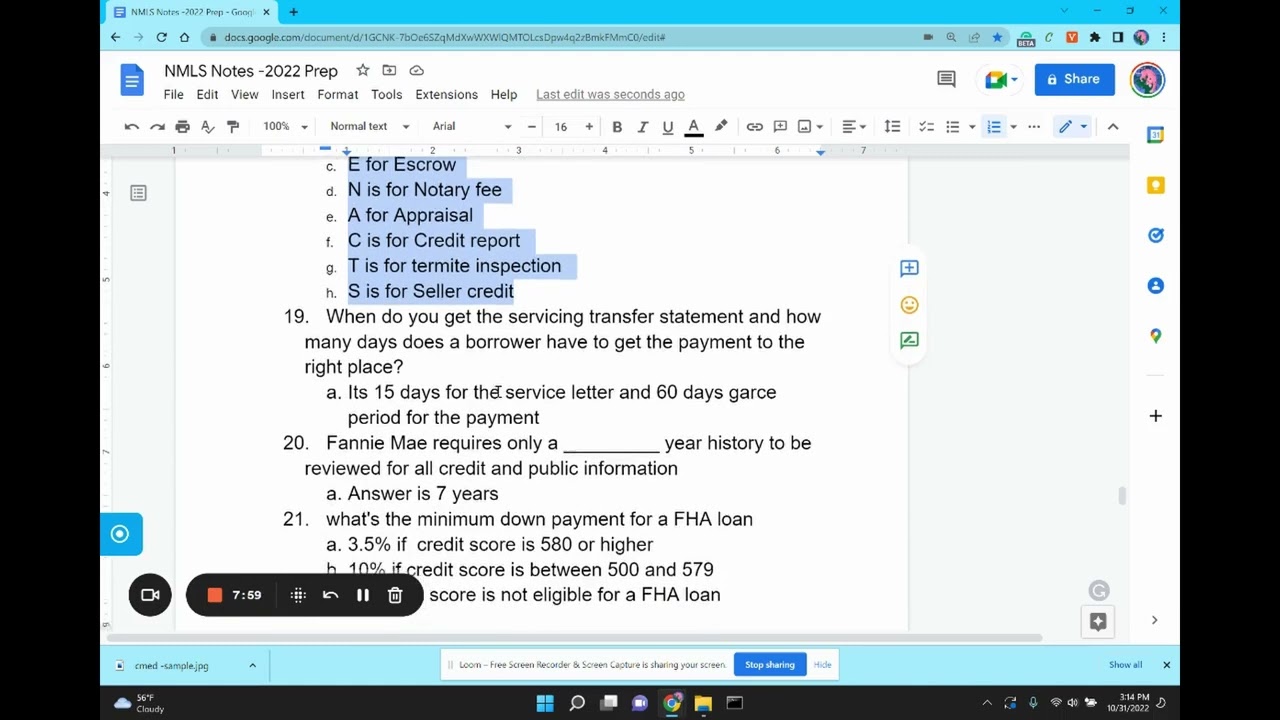Click the Stop sharing button
The height and width of the screenshot is (720, 1280).
click(x=770, y=665)
